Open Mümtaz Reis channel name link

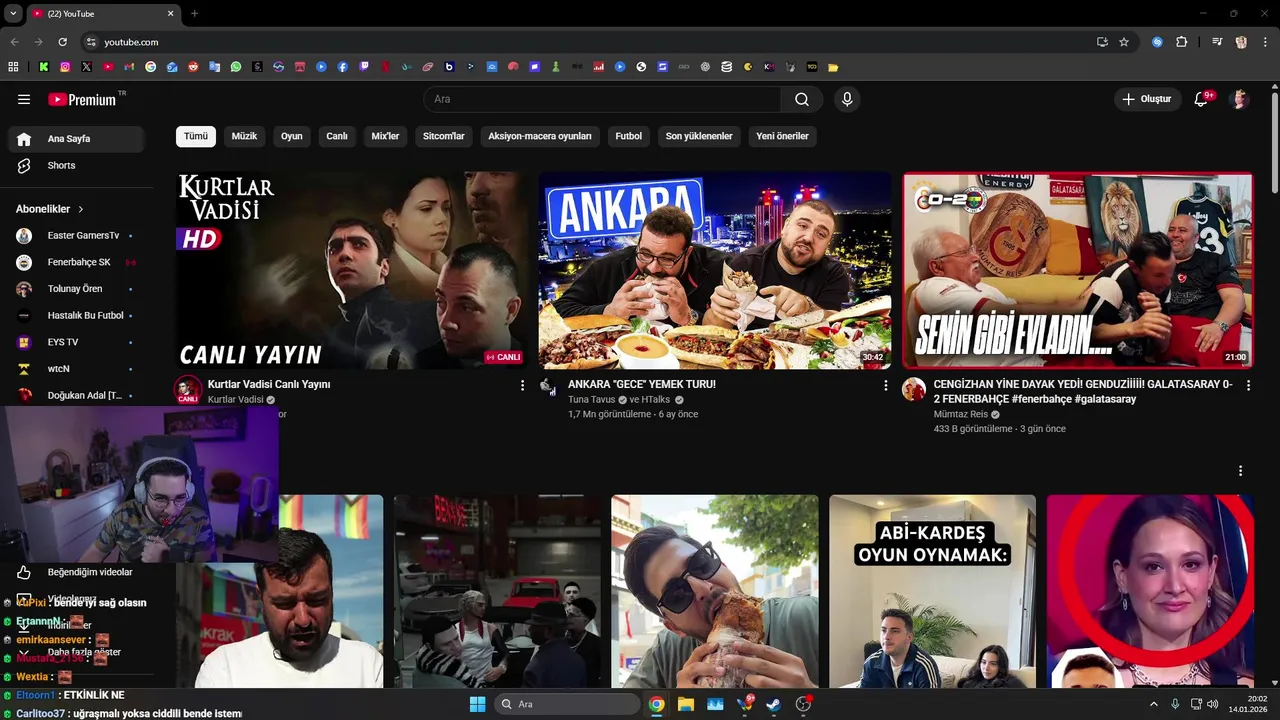(960, 414)
